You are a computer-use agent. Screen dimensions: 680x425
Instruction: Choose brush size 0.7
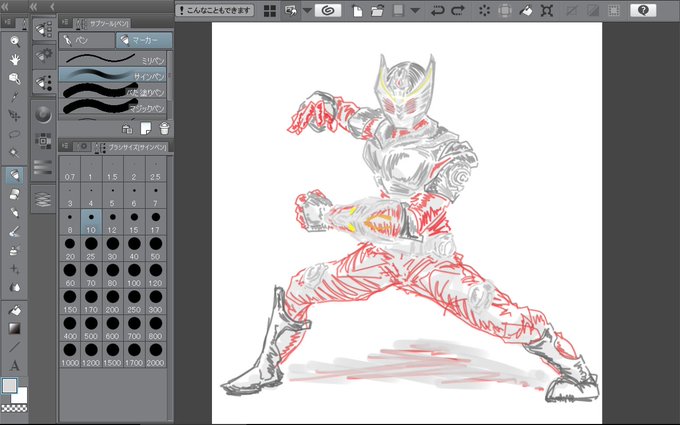pyautogui.click(x=70, y=170)
